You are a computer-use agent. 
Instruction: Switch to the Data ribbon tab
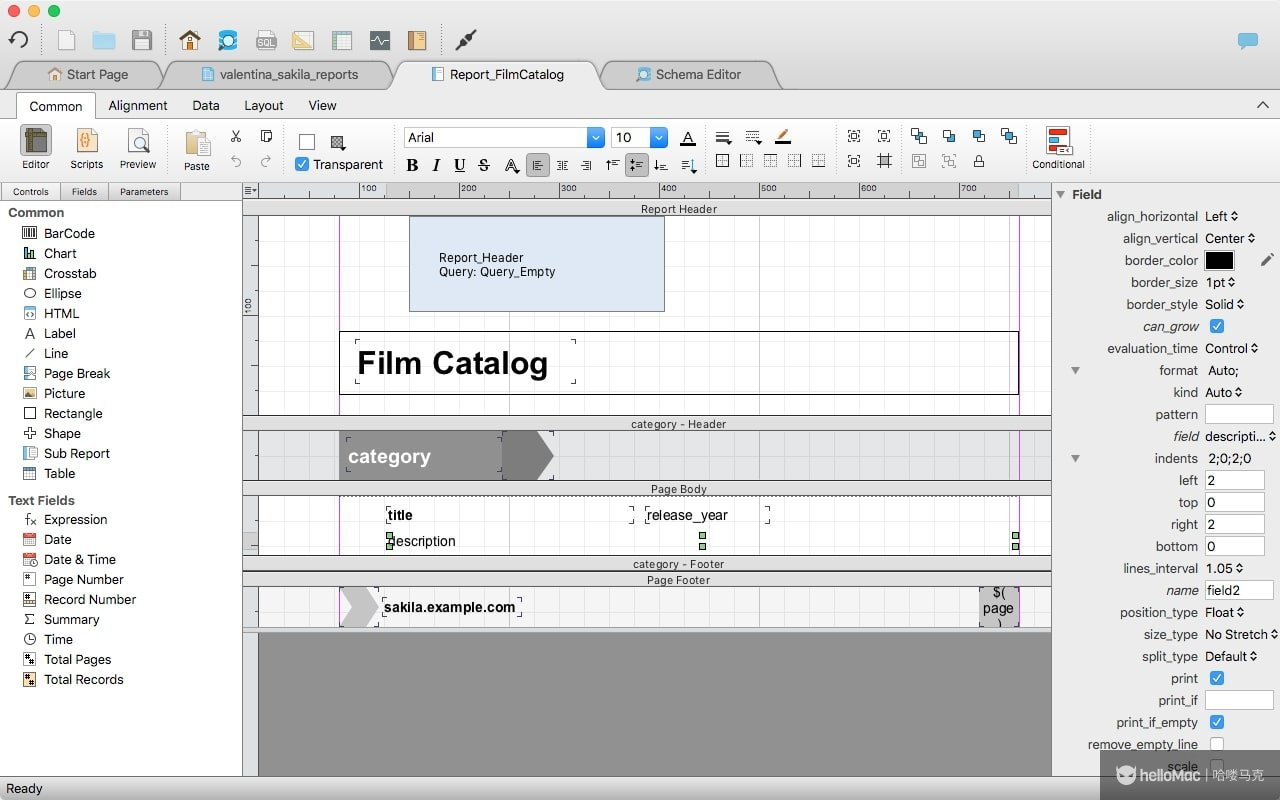tap(206, 105)
